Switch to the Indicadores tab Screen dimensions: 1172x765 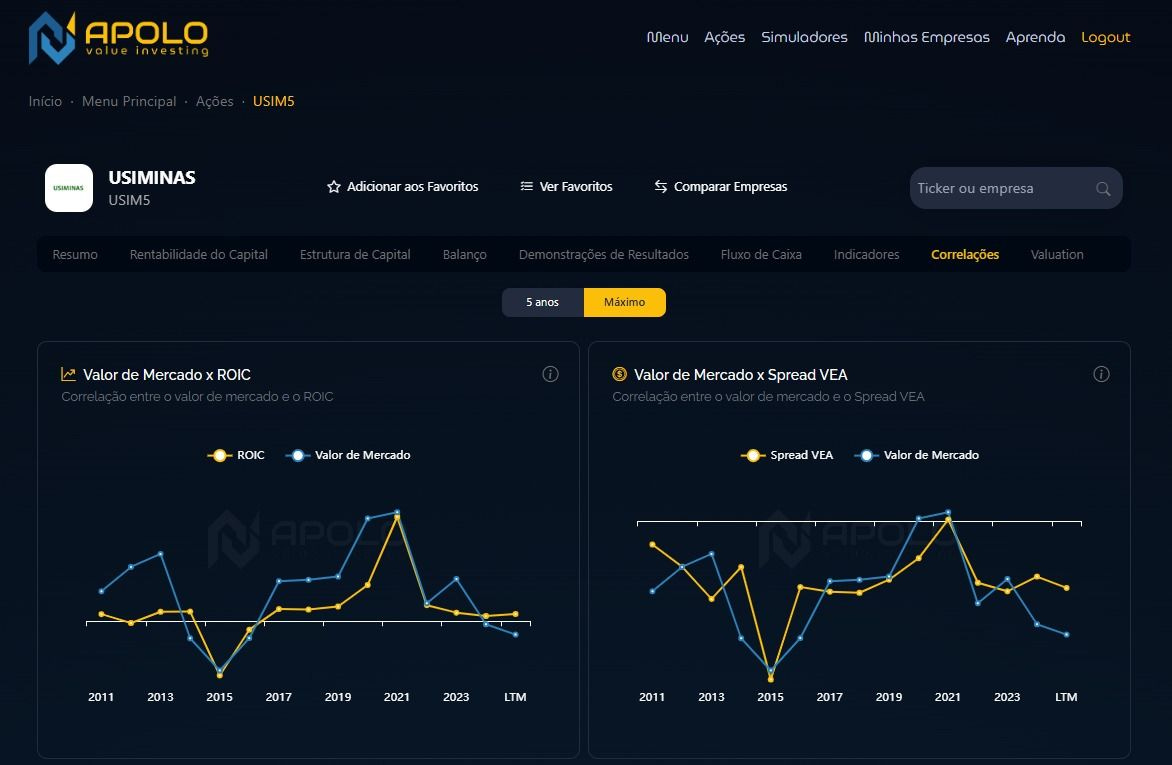[866, 254]
